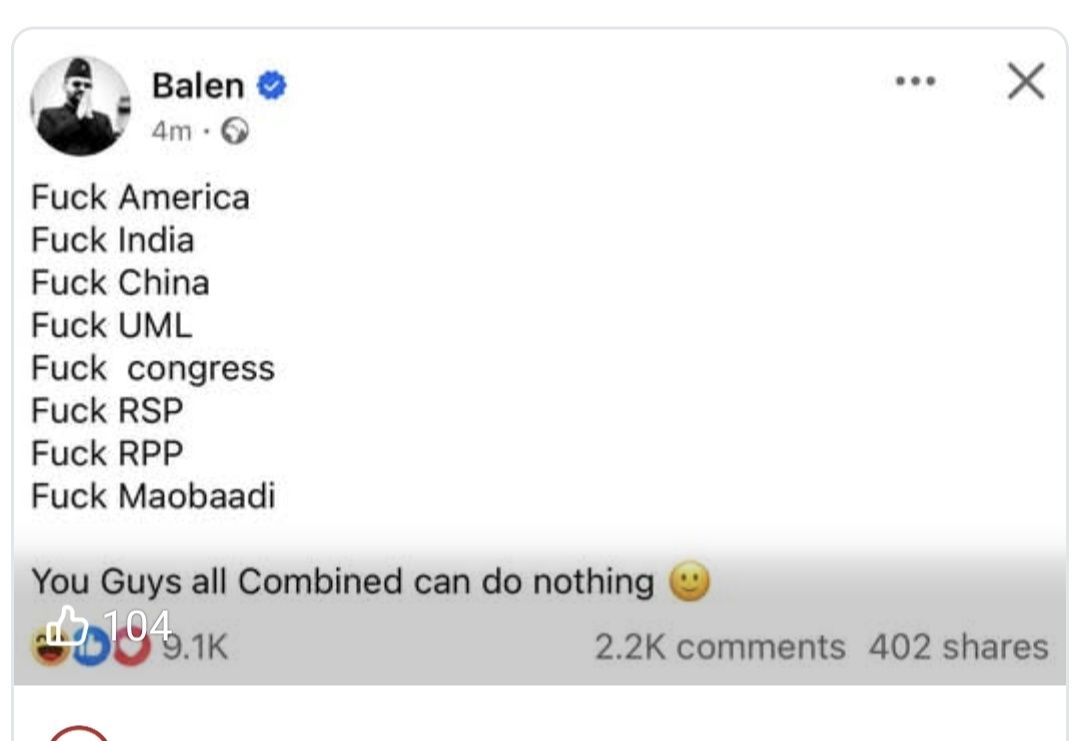
Task: Click the blue verified badge icon
Action: pyautogui.click(x=272, y=87)
